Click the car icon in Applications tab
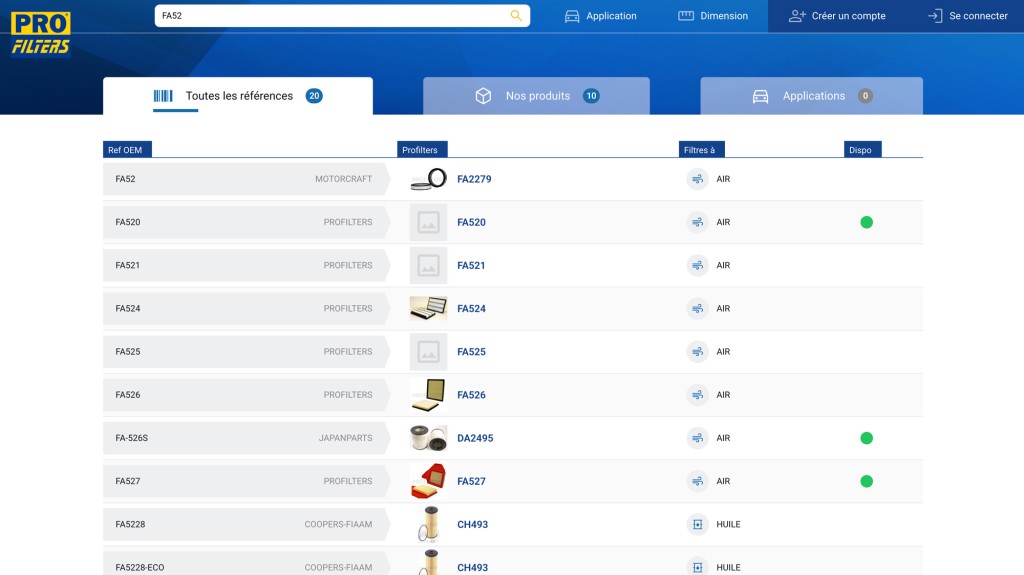The image size is (1024, 575). pyautogui.click(x=760, y=97)
